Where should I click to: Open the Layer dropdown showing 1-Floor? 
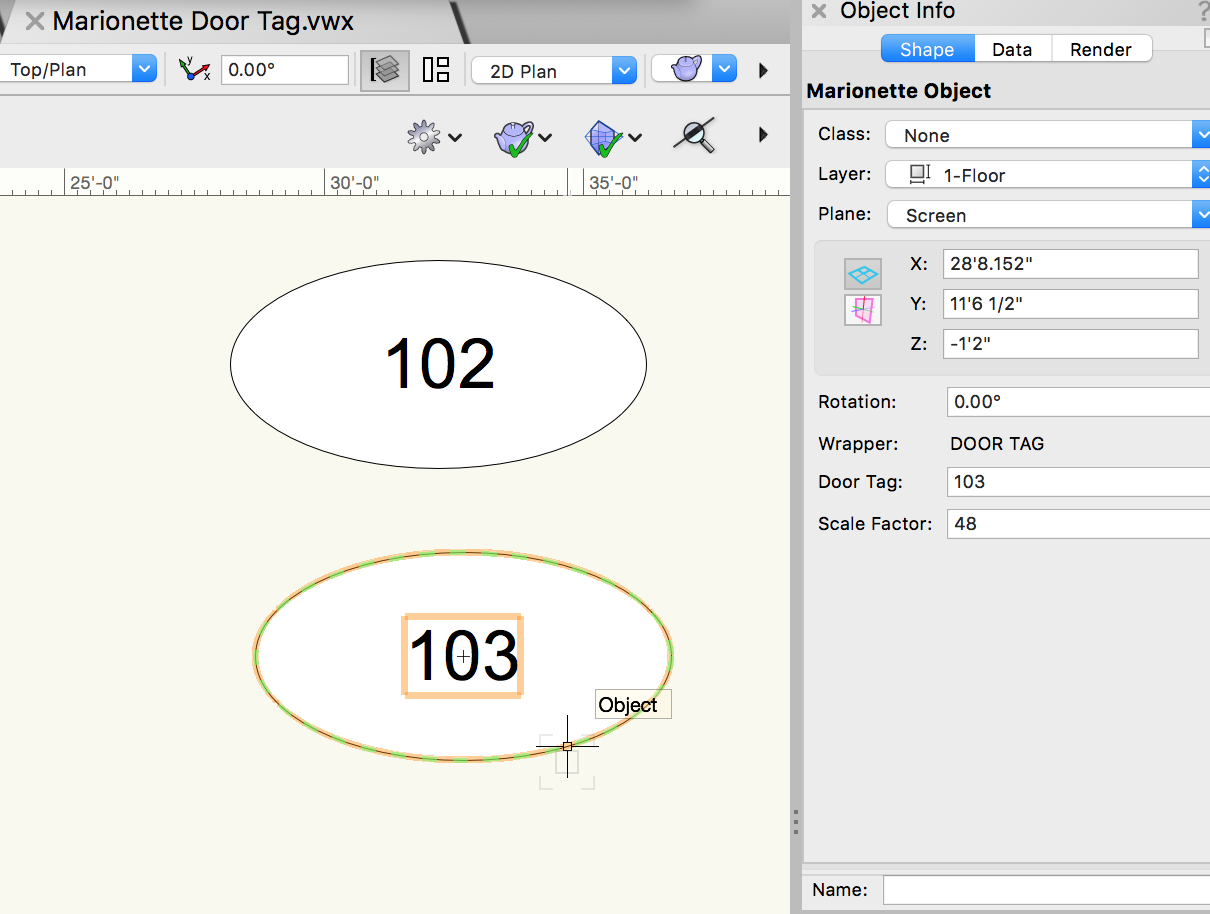click(x=1047, y=175)
